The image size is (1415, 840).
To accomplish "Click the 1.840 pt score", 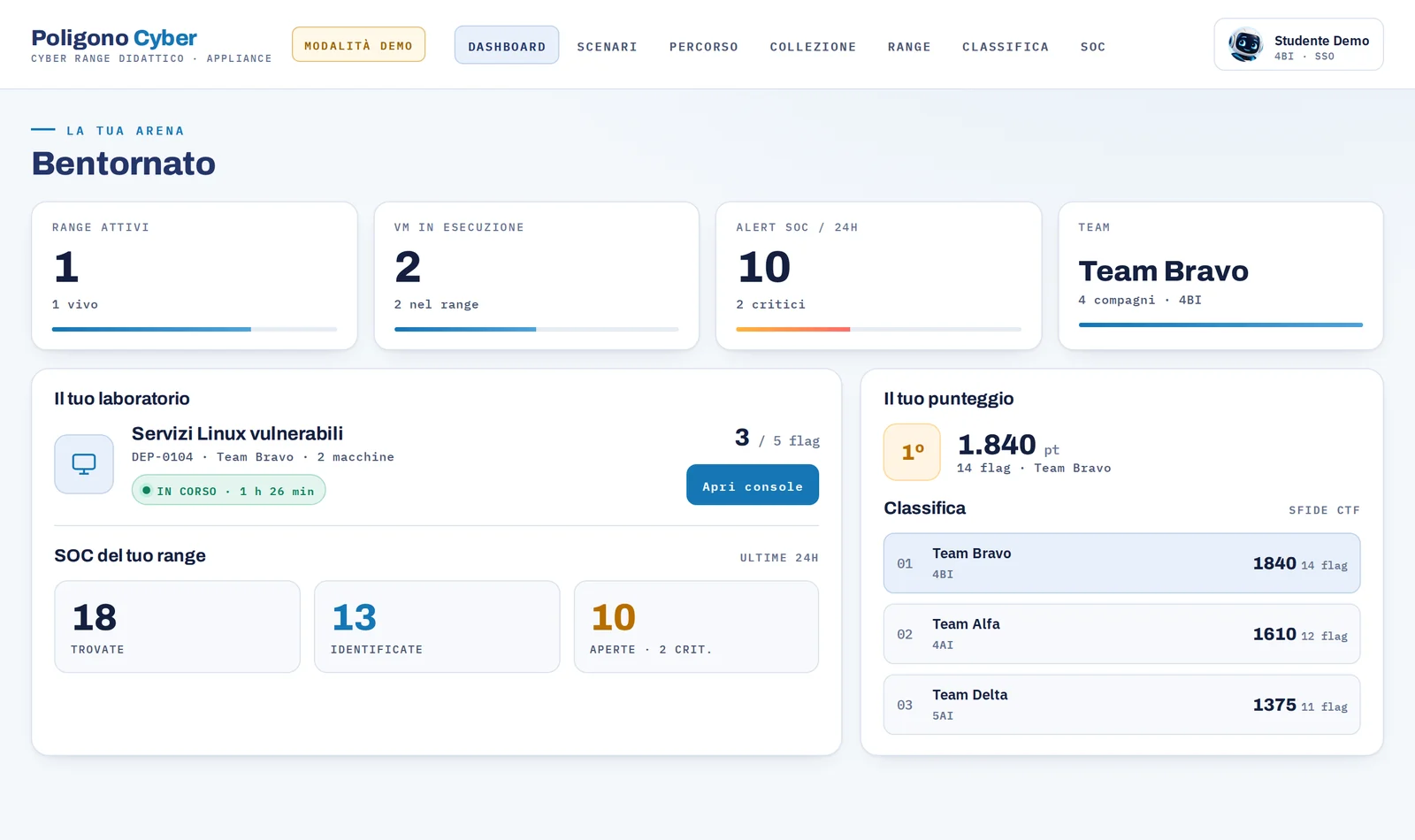I will [1008, 445].
